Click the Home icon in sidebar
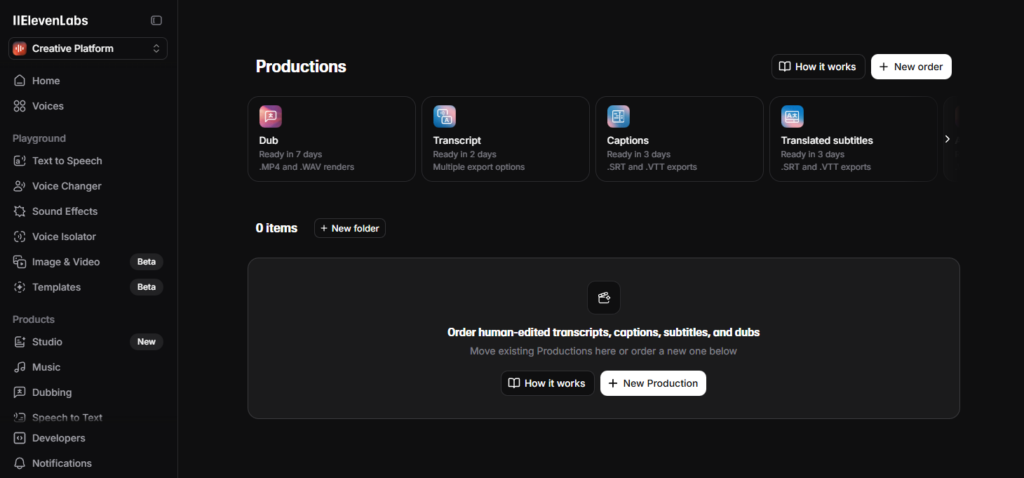 tap(20, 81)
